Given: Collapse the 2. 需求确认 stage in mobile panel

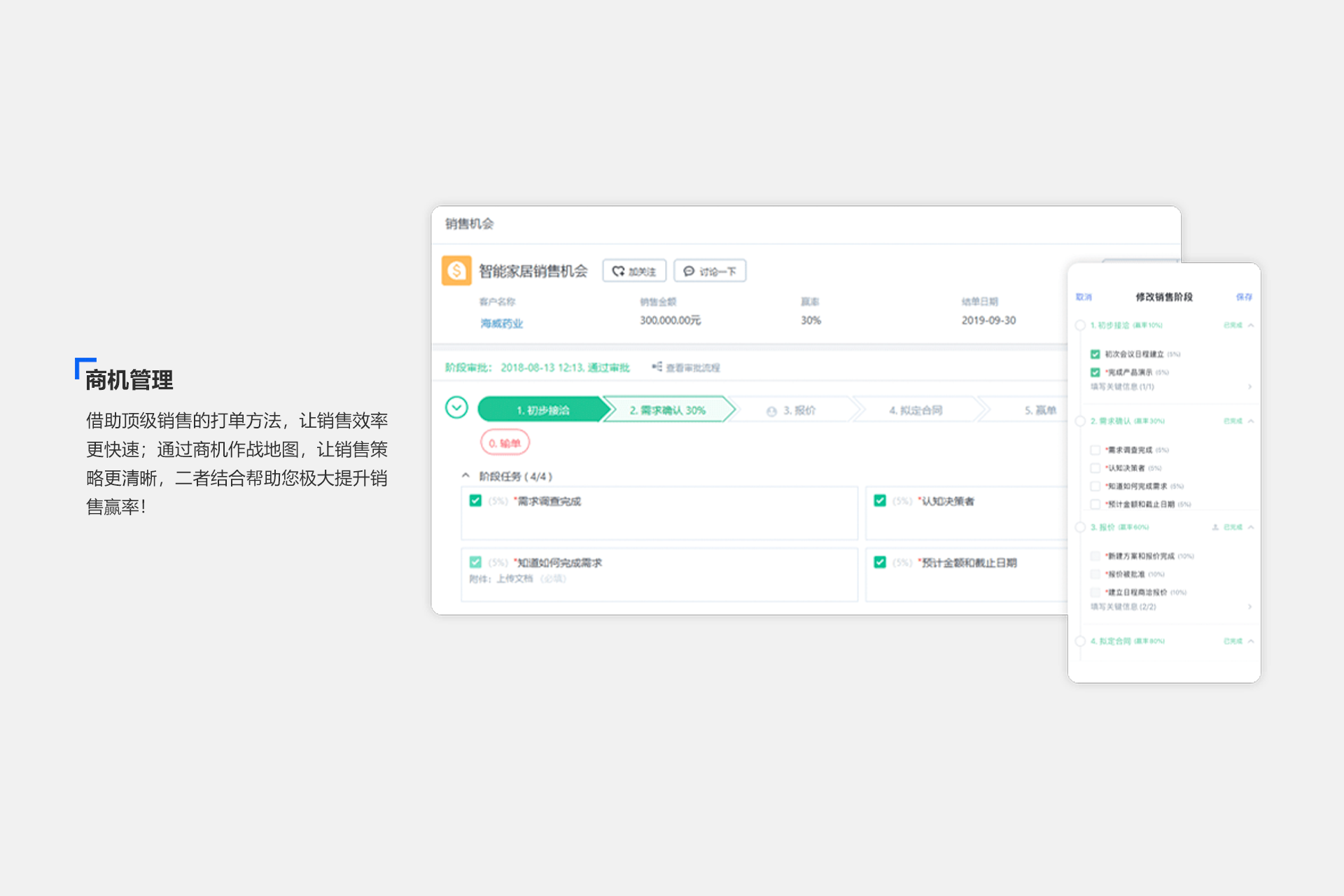Looking at the screenshot, I should point(1251,421).
